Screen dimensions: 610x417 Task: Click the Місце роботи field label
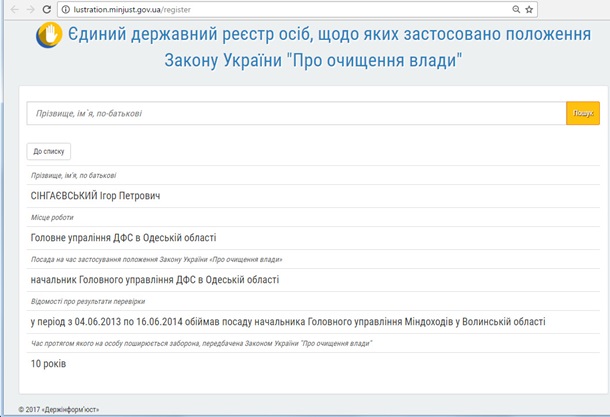(x=53, y=217)
